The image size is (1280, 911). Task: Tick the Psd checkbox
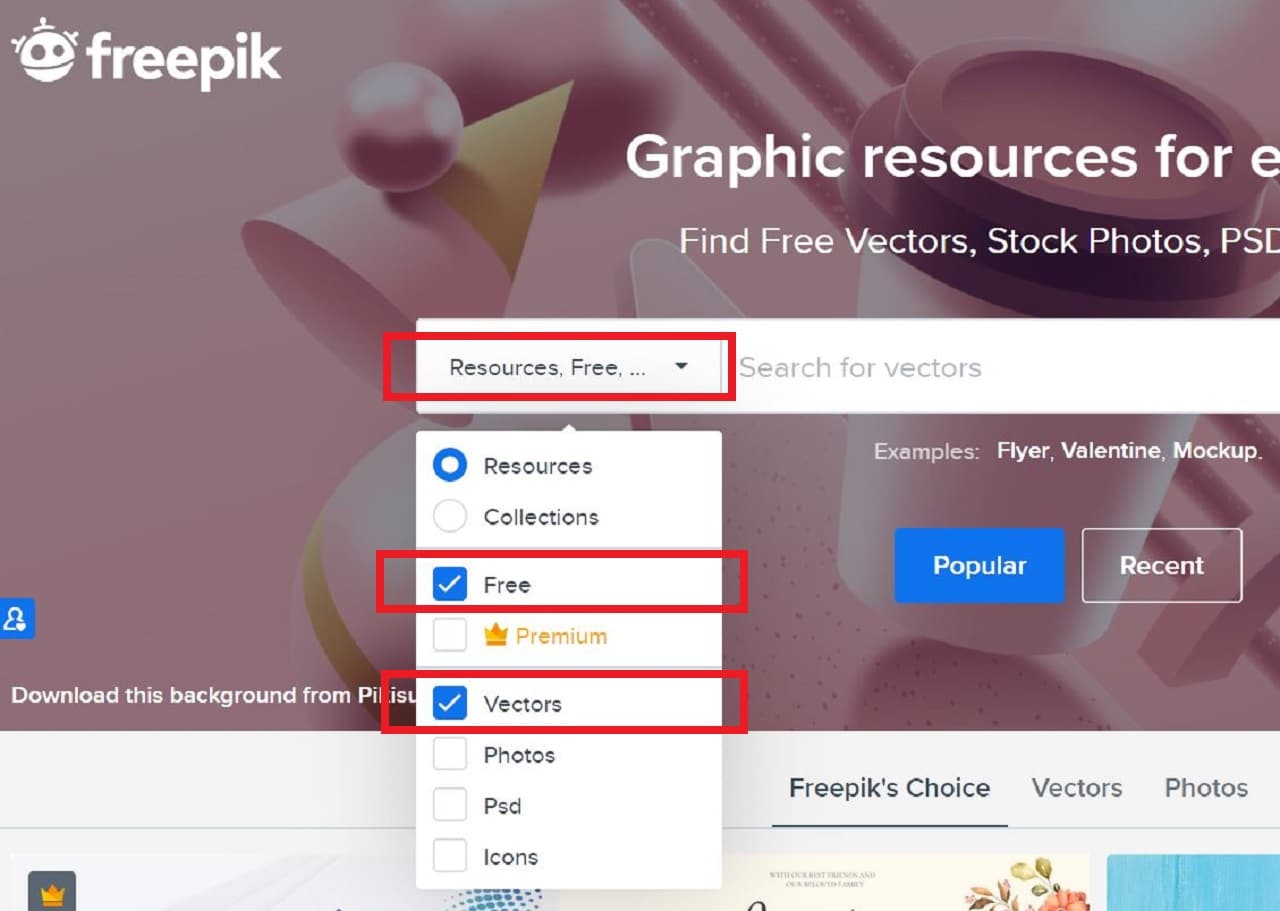[450, 805]
